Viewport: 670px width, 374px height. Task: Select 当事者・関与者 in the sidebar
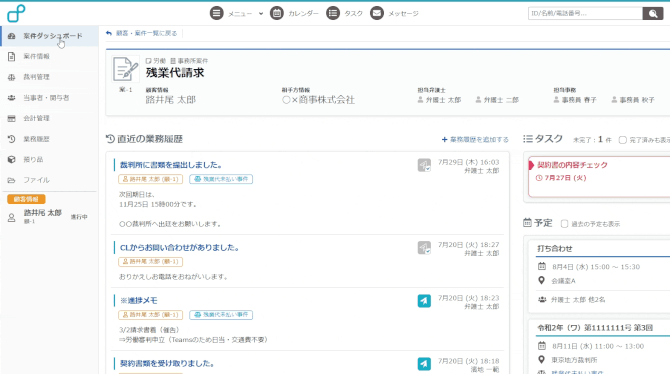point(50,97)
